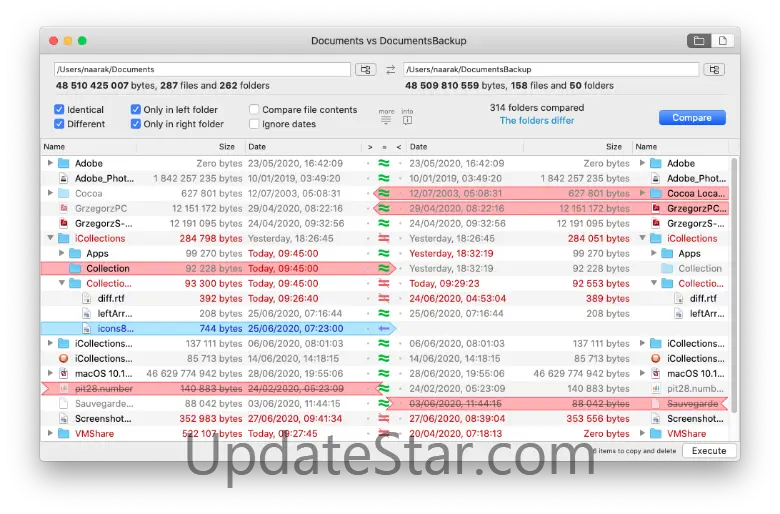Sort by right Size column header
Image resolution: width=780 pixels, height=514 pixels.
pyautogui.click(x=578, y=147)
